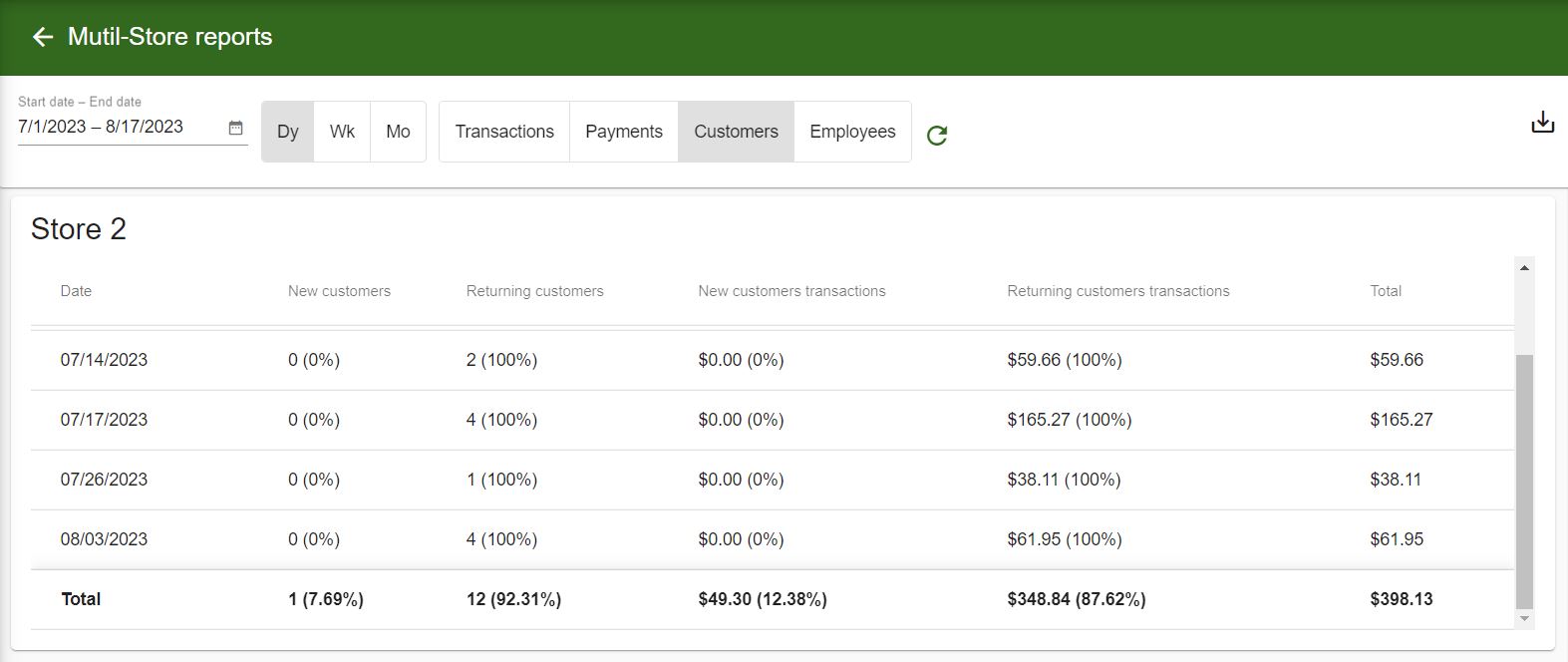Click the 1 (7.69%) total new customers
The height and width of the screenshot is (662, 1568).
point(326,599)
